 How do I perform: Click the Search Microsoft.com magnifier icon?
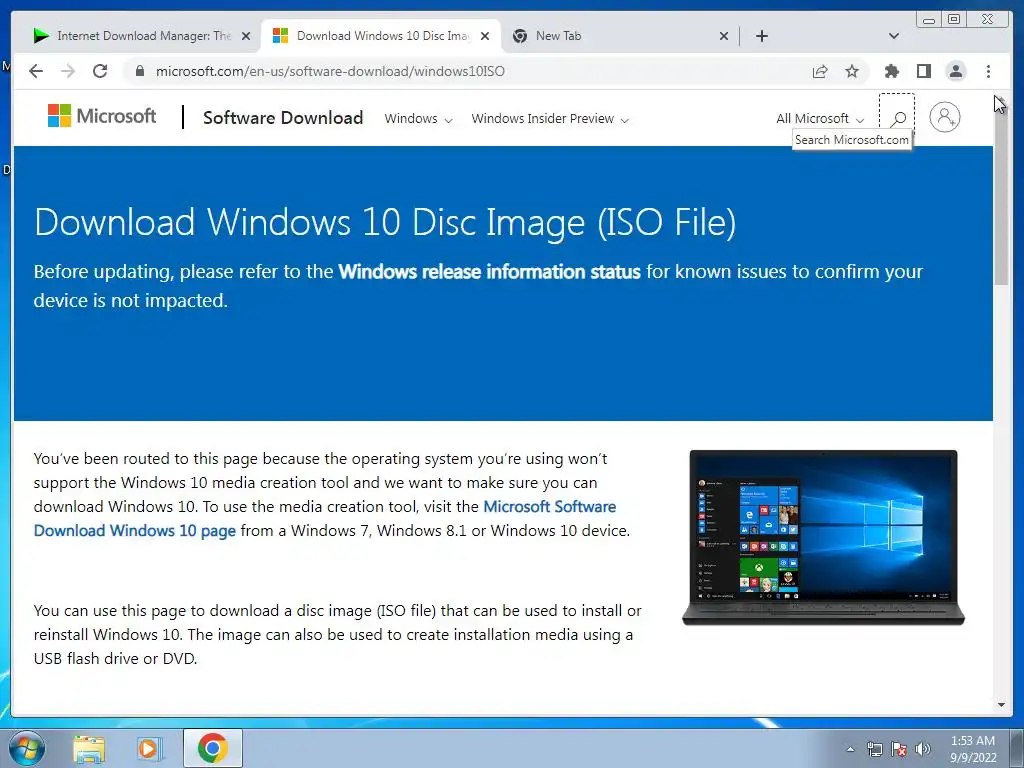click(898, 118)
